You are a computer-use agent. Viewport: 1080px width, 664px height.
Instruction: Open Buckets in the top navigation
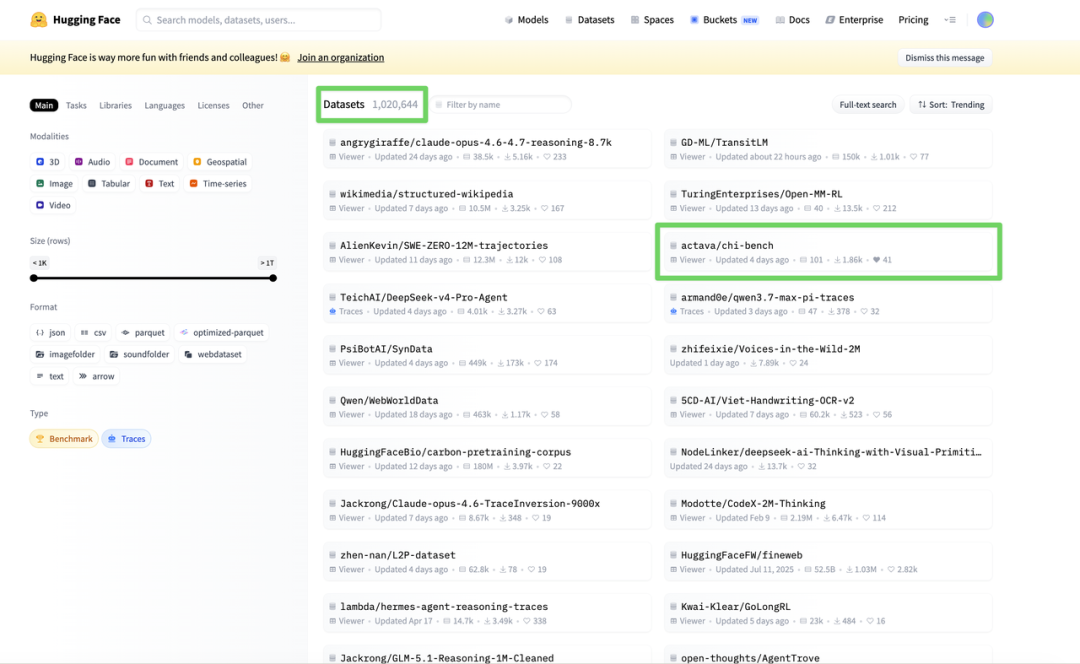[x=724, y=20]
